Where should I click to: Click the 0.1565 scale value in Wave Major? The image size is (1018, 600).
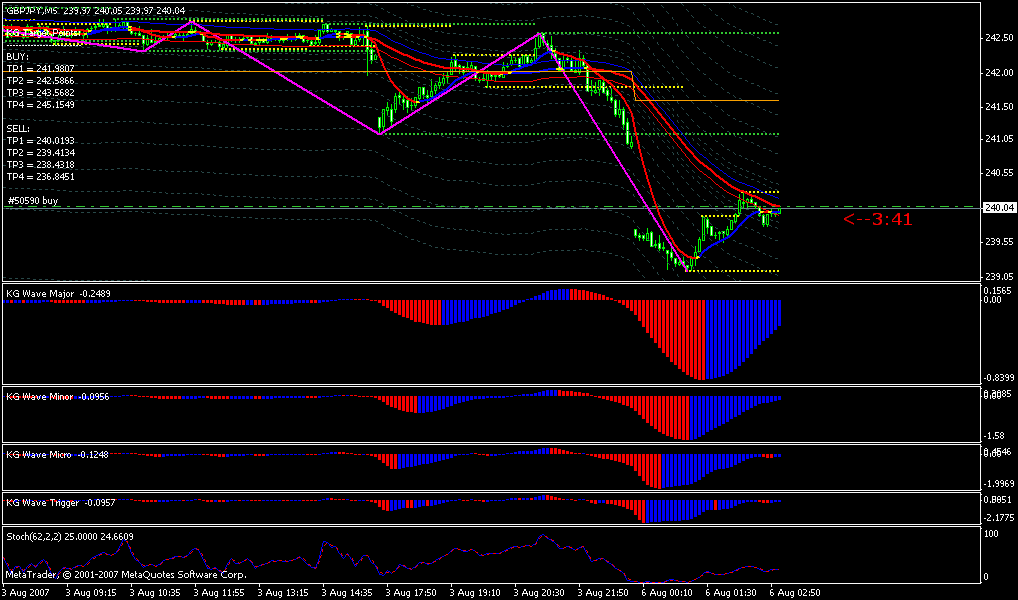[997, 291]
